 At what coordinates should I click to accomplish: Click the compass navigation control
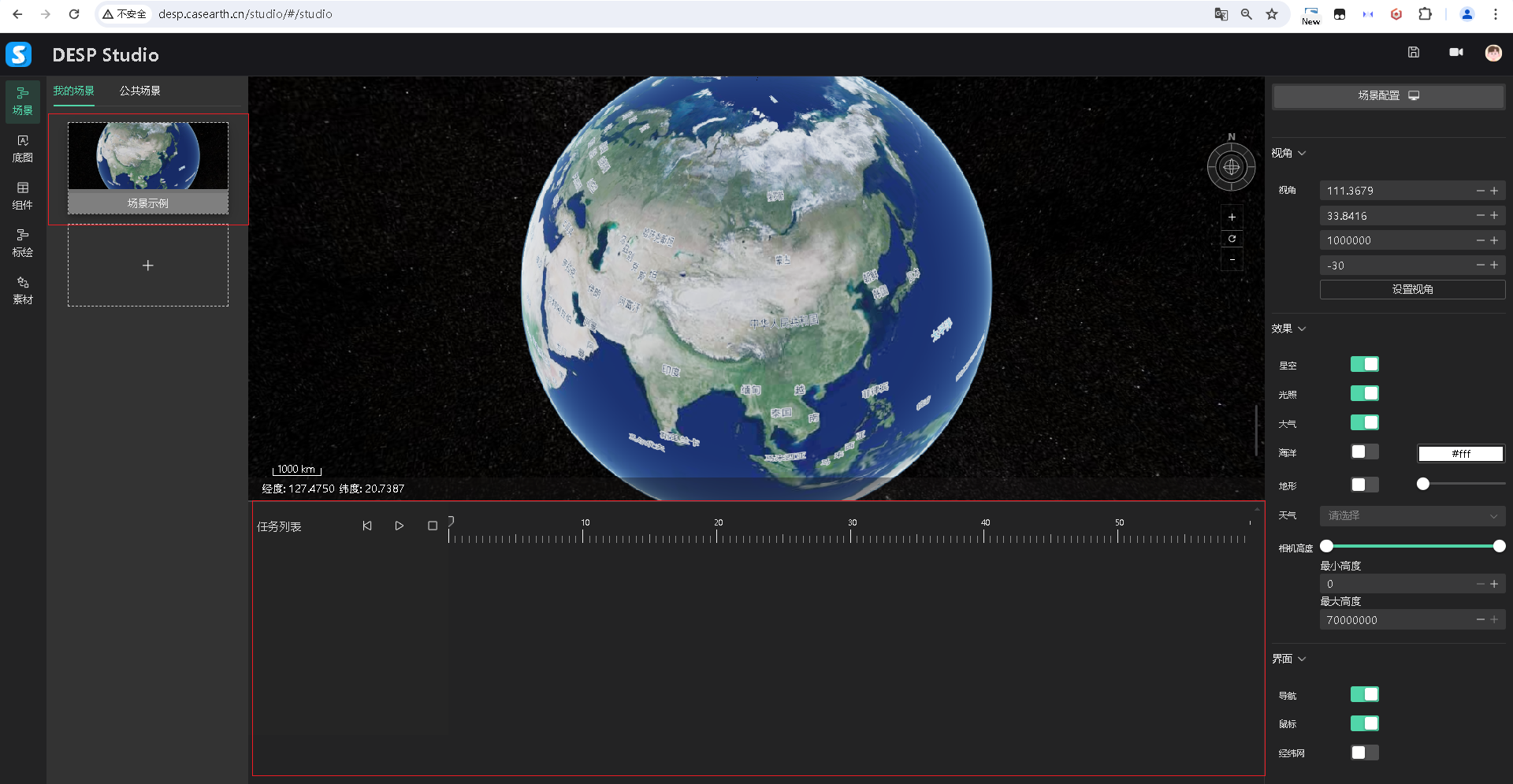click(x=1231, y=167)
